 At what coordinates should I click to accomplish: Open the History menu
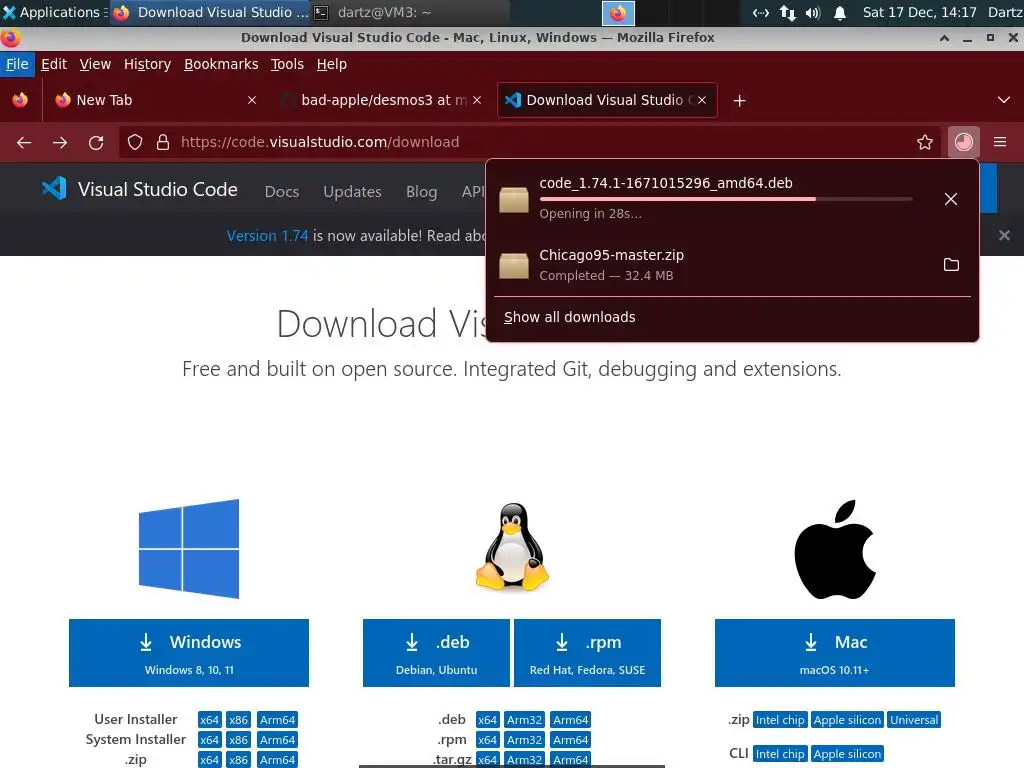click(x=148, y=64)
